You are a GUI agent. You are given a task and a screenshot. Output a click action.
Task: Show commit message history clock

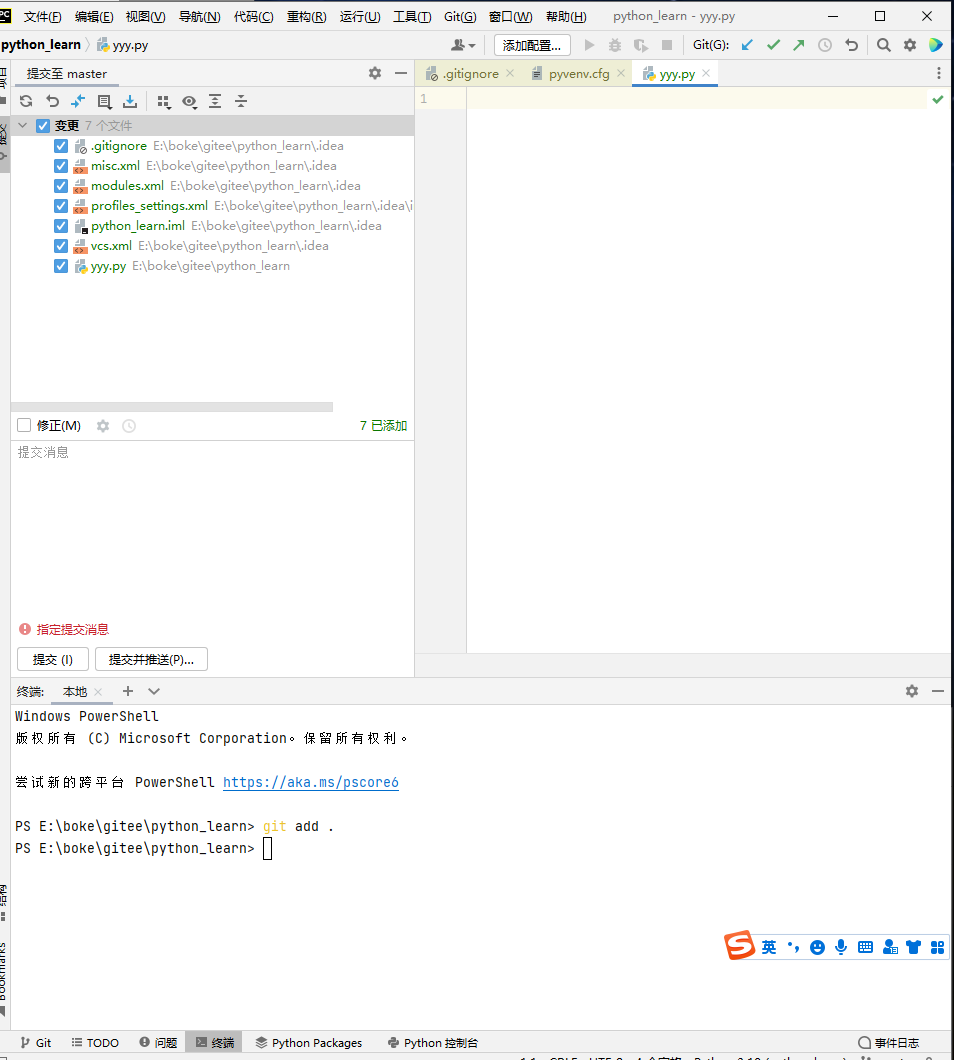tap(129, 426)
